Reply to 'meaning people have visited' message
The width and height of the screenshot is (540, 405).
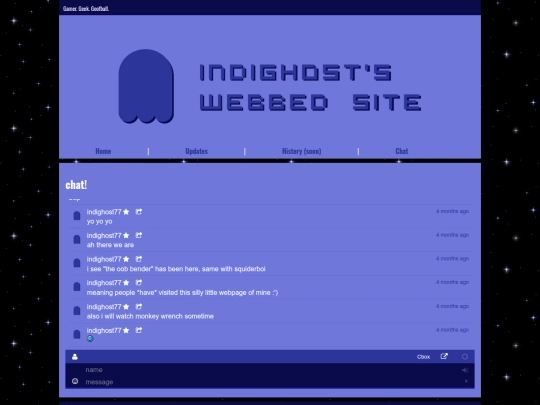[138, 283]
